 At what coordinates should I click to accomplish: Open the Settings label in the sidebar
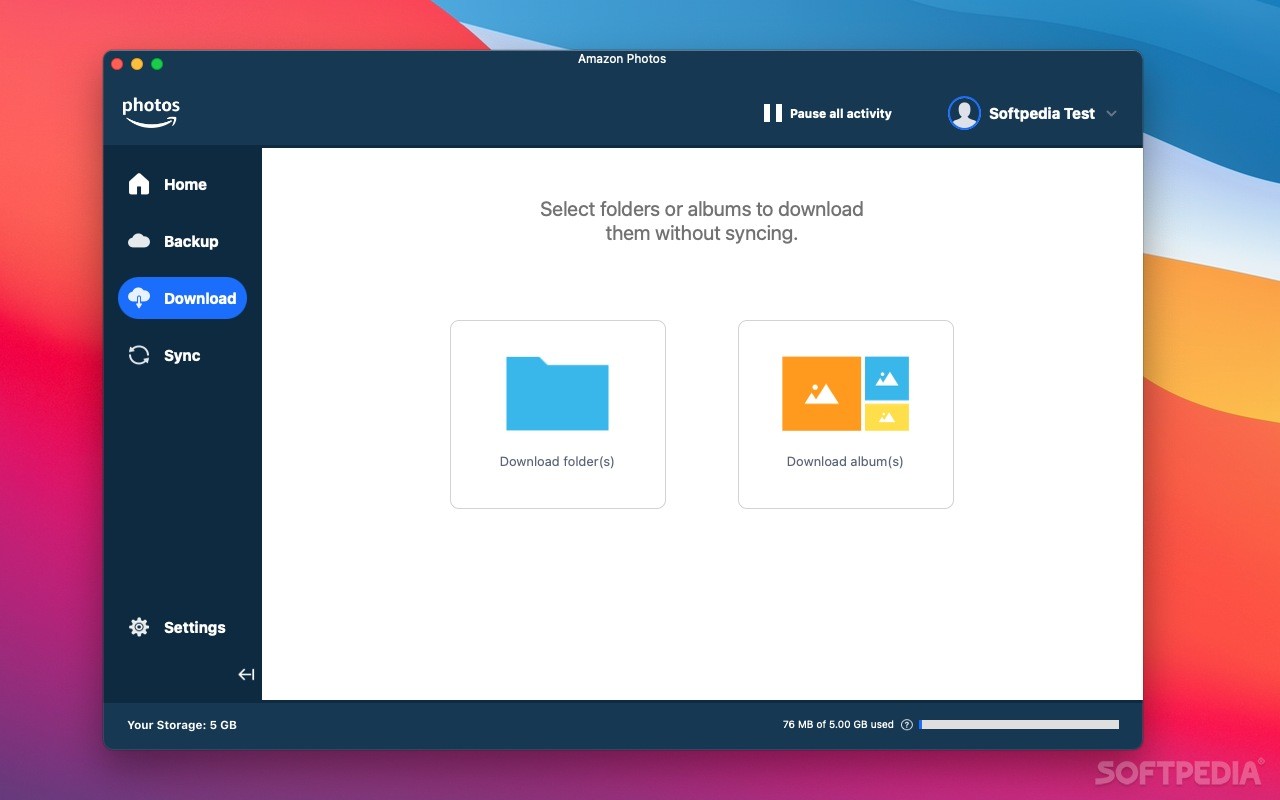(x=195, y=627)
